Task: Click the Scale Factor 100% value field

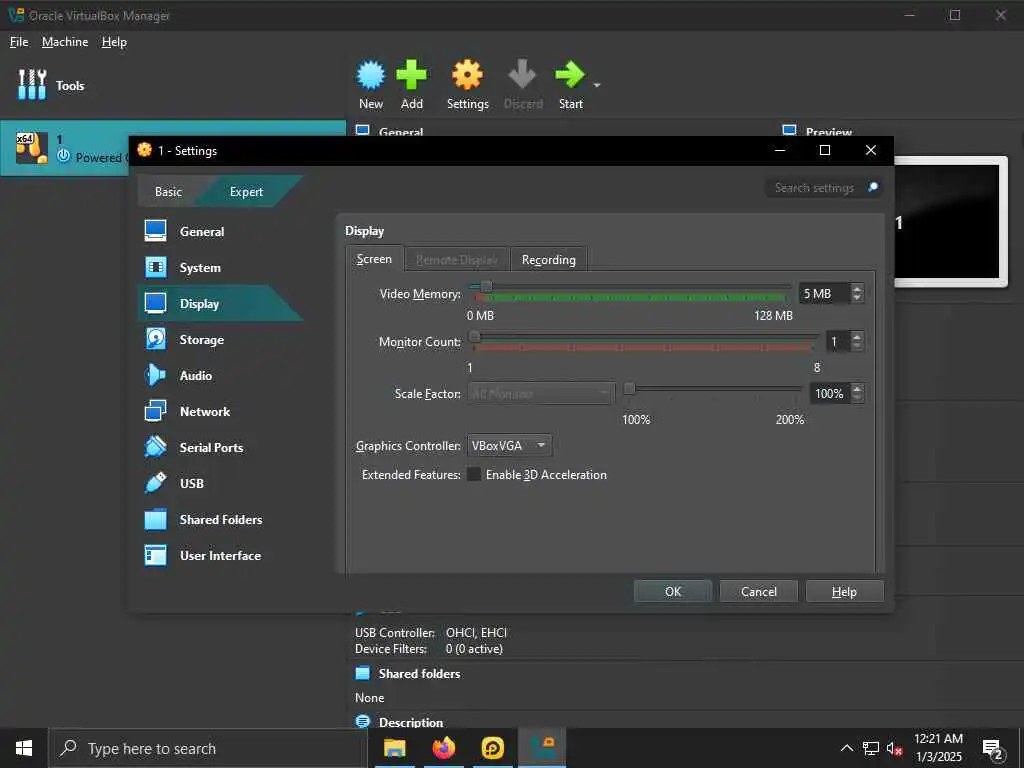Action: pyautogui.click(x=829, y=393)
